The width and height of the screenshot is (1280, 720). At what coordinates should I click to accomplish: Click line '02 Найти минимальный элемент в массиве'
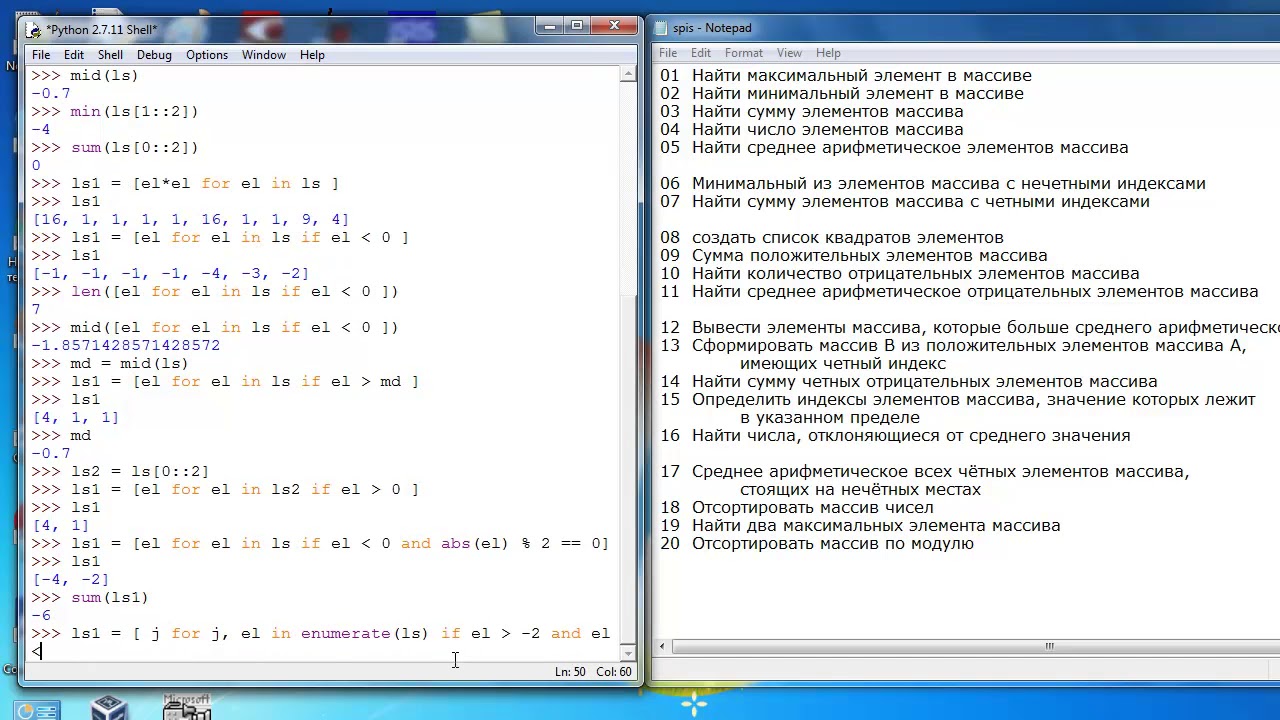841,93
